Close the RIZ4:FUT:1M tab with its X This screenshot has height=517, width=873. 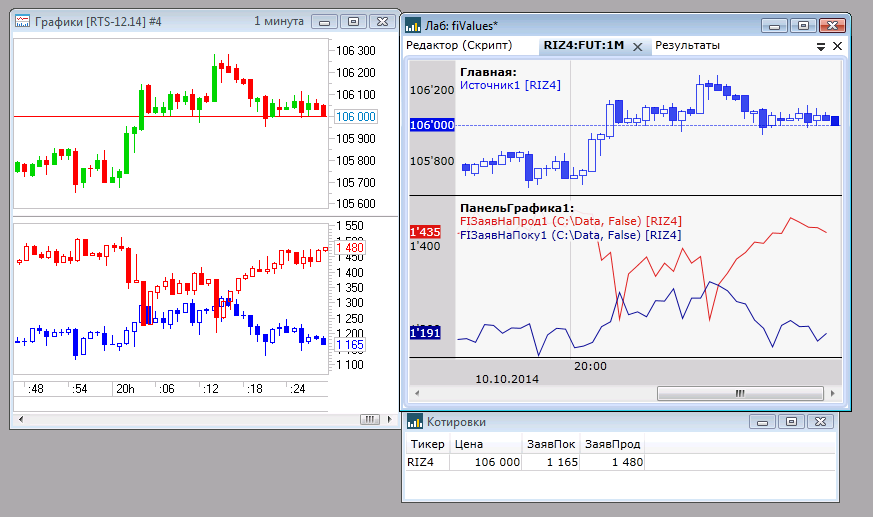click(638, 46)
